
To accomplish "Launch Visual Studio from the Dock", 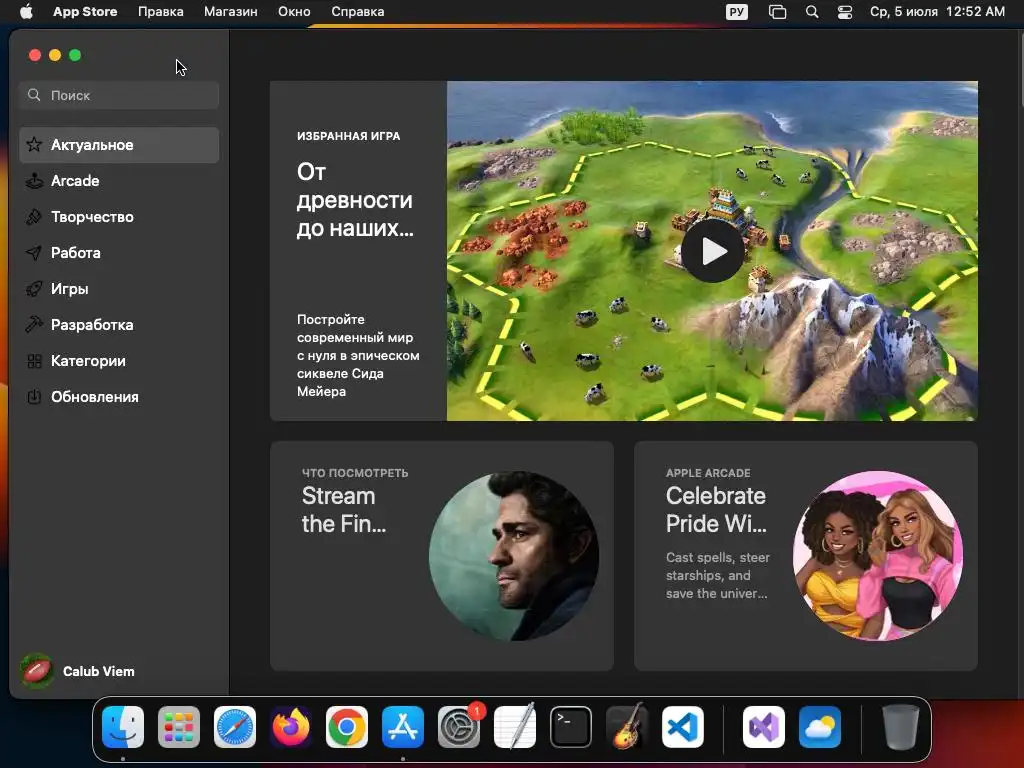I will (x=763, y=727).
